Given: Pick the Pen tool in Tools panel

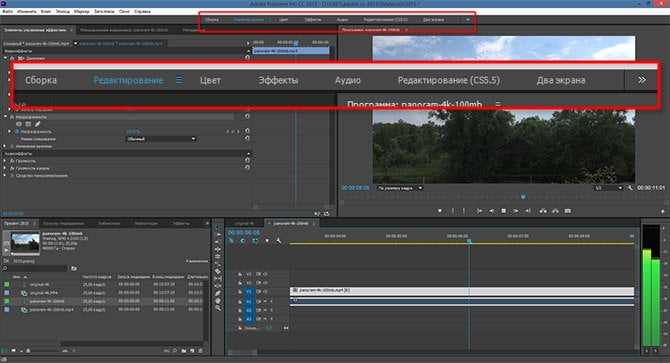Looking at the screenshot, I should [x=217, y=293].
